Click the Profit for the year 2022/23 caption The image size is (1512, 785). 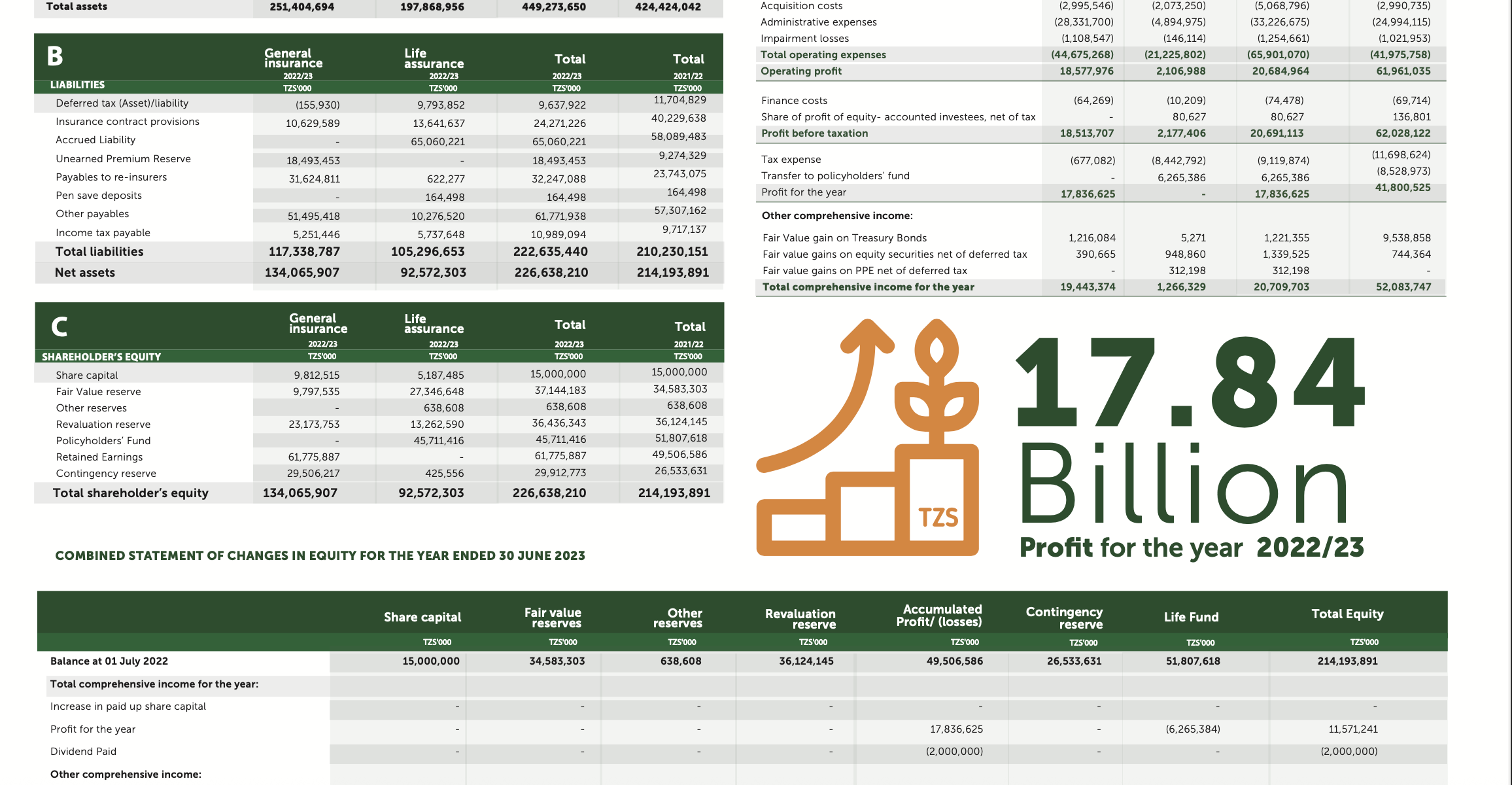1192,548
